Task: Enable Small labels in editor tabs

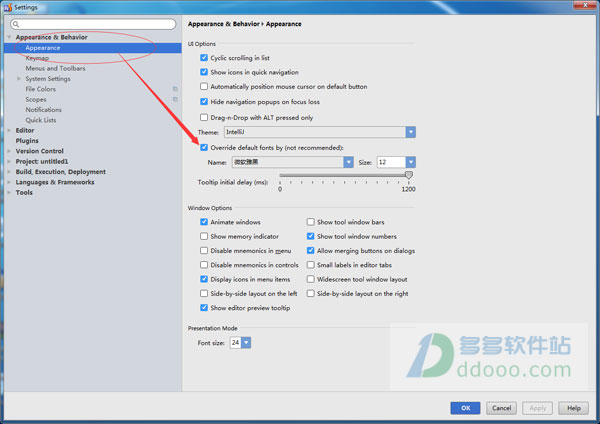Action: [311, 265]
